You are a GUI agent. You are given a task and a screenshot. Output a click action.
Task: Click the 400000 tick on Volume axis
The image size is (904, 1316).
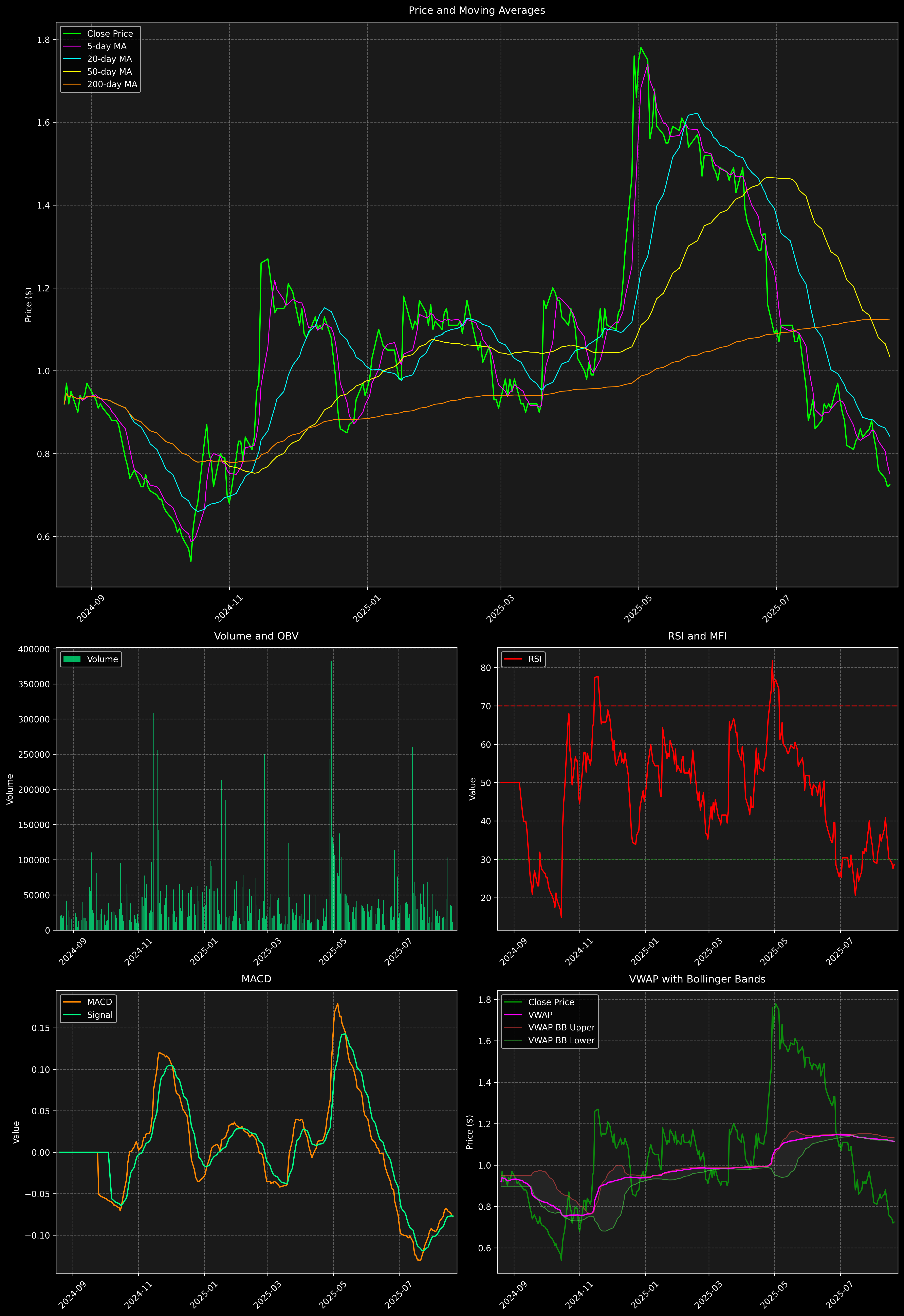(34, 649)
